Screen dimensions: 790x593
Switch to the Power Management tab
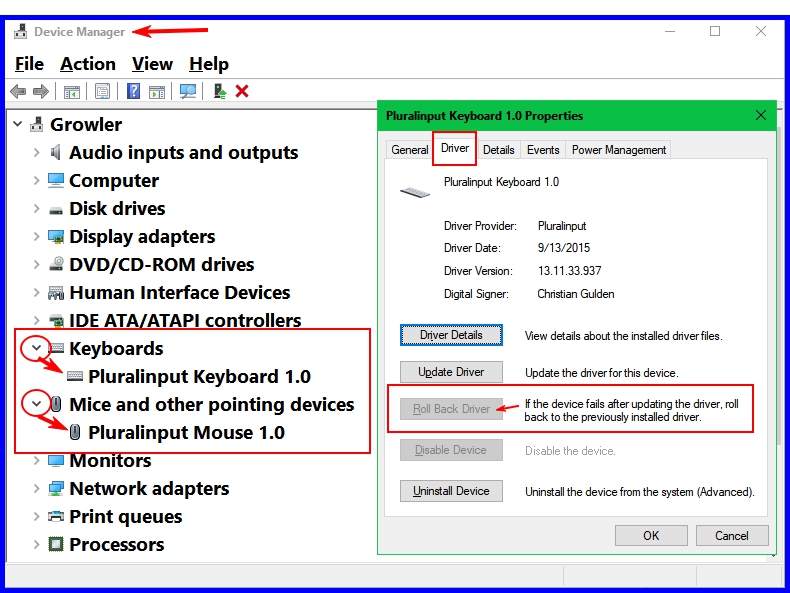[x=619, y=150]
